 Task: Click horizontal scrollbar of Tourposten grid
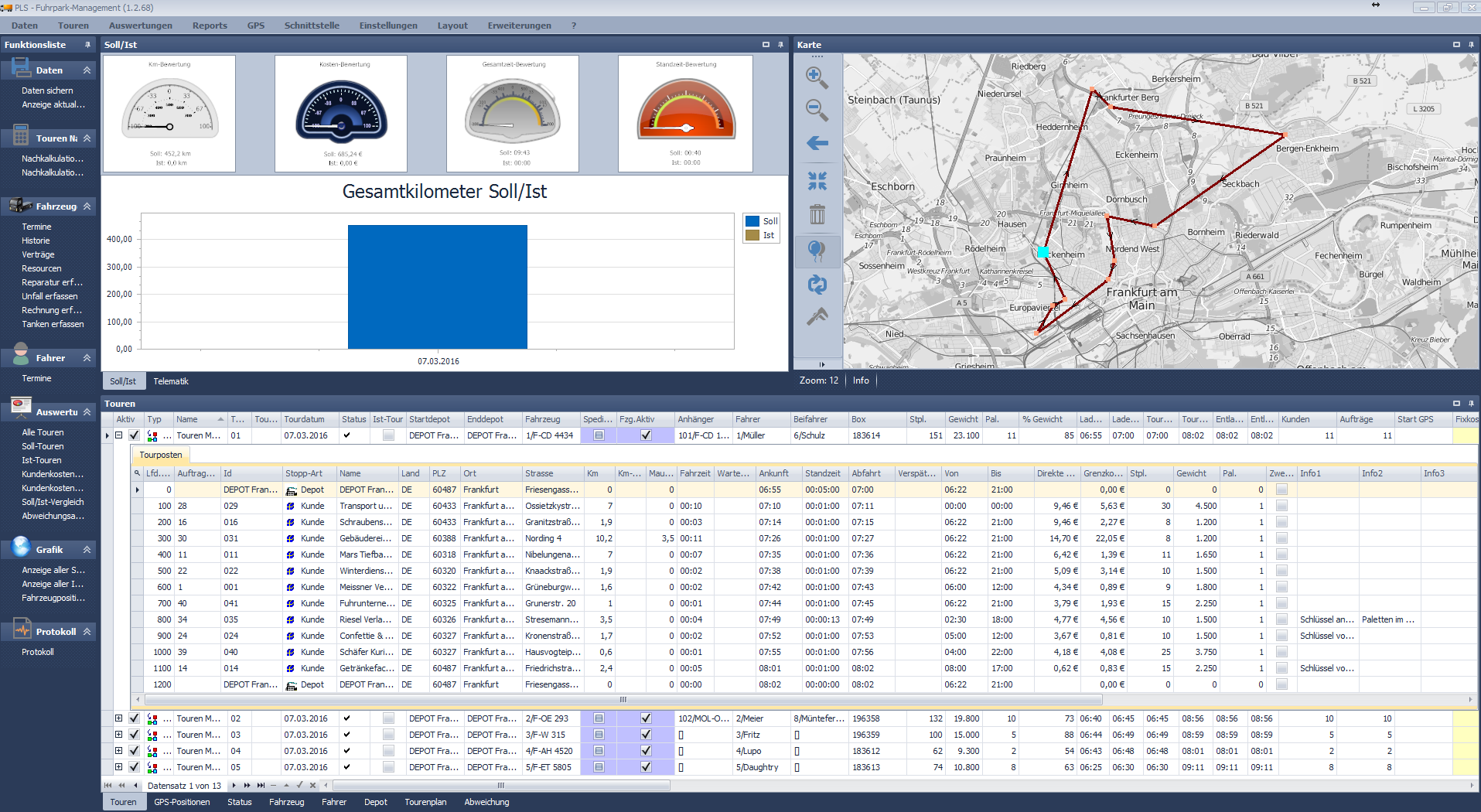coord(623,699)
